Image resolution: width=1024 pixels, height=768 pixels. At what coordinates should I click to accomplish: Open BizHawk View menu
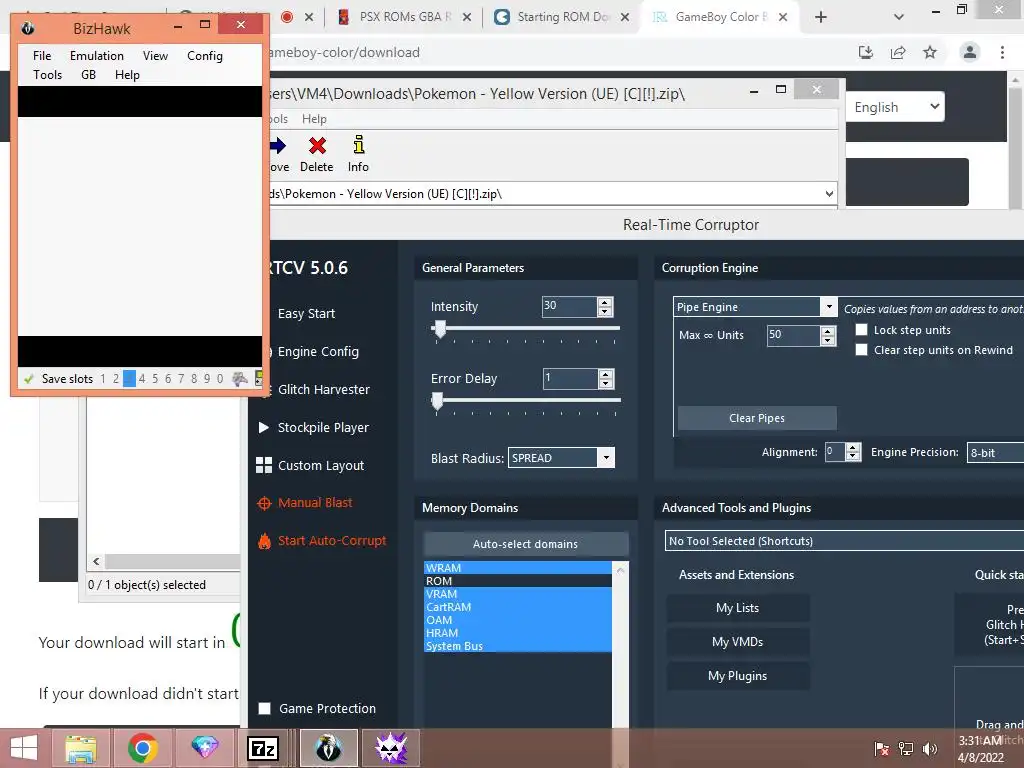tap(155, 56)
